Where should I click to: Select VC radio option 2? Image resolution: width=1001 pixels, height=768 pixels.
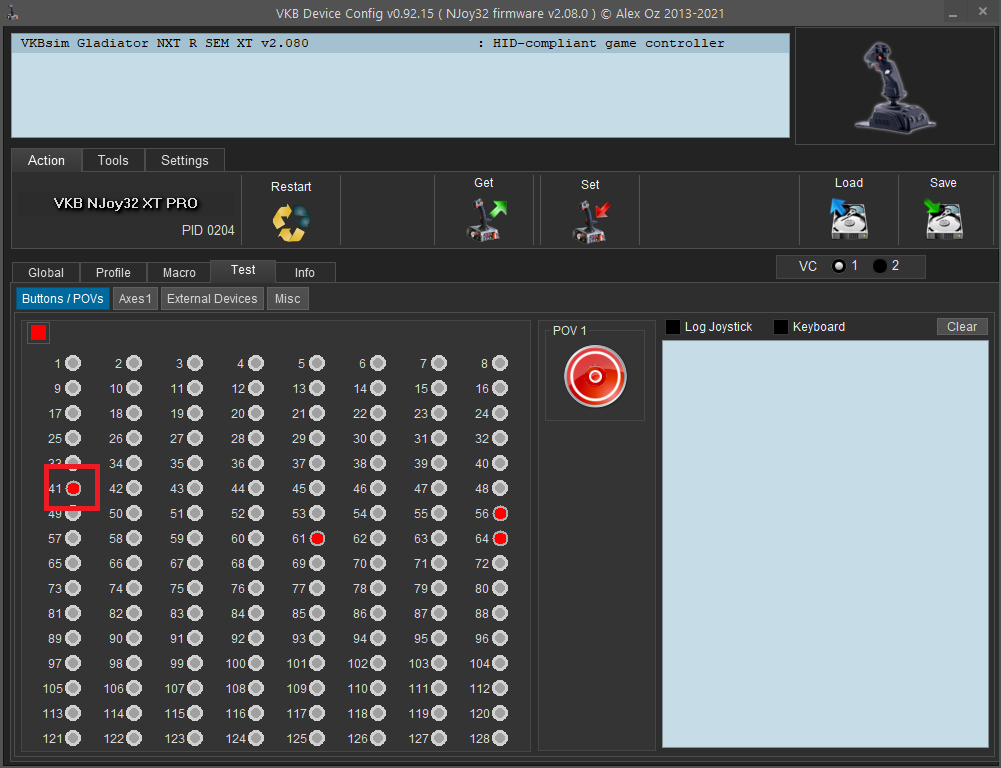click(x=880, y=266)
